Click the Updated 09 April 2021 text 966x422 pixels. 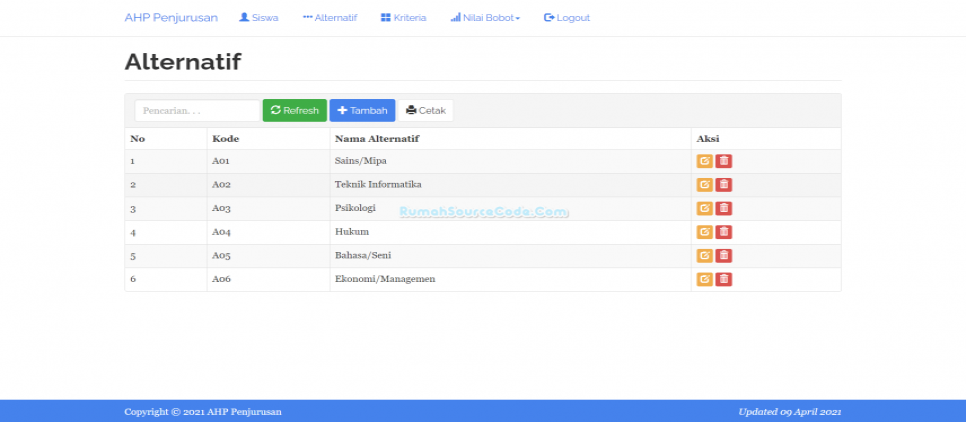click(790, 412)
